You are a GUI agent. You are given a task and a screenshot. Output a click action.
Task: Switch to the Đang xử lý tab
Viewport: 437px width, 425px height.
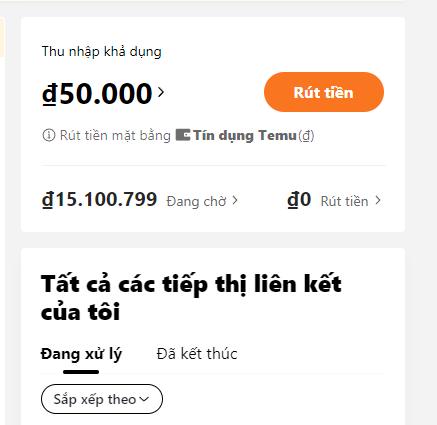click(x=81, y=354)
